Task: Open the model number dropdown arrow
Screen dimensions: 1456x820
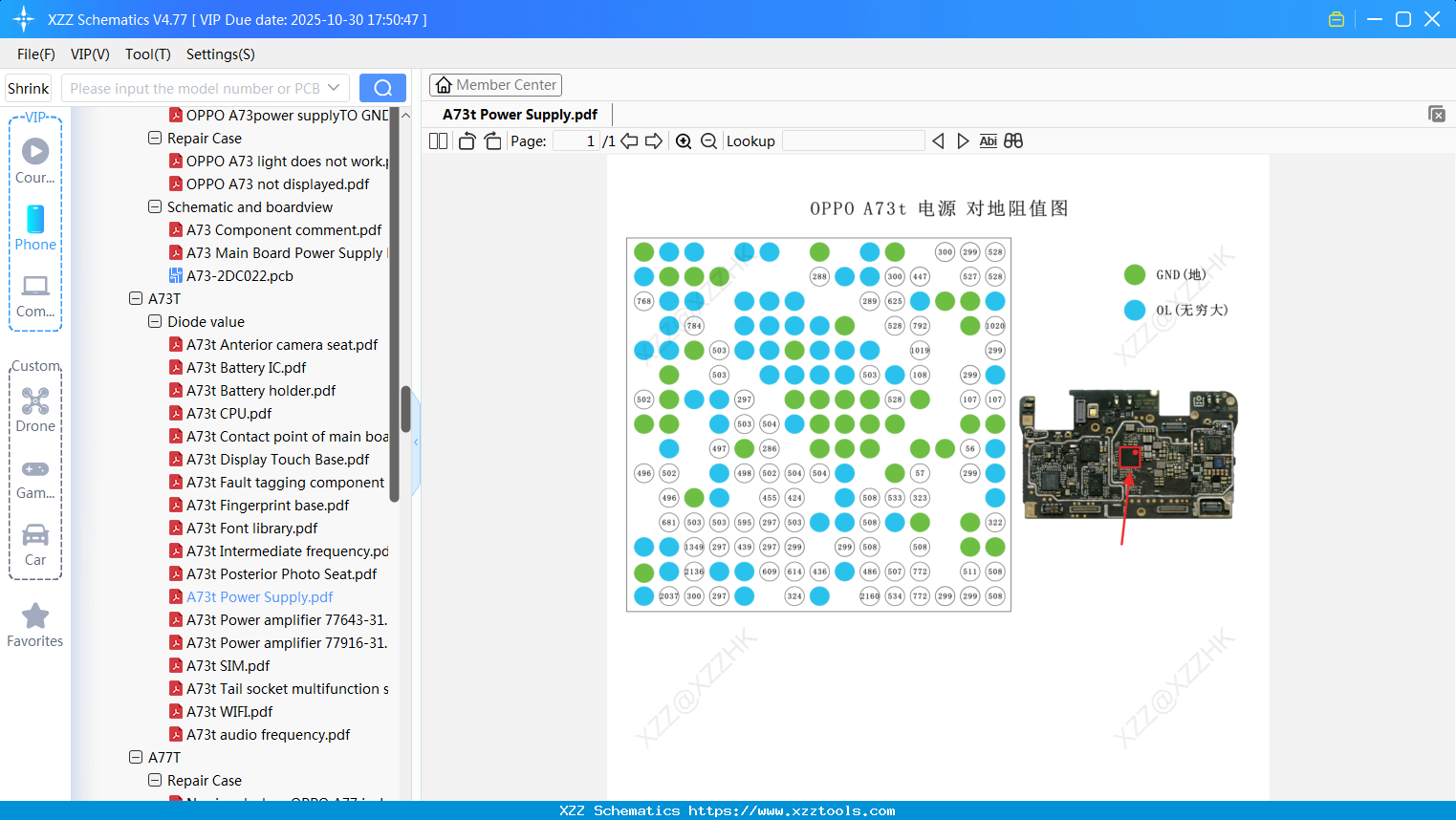Action: coord(334,88)
